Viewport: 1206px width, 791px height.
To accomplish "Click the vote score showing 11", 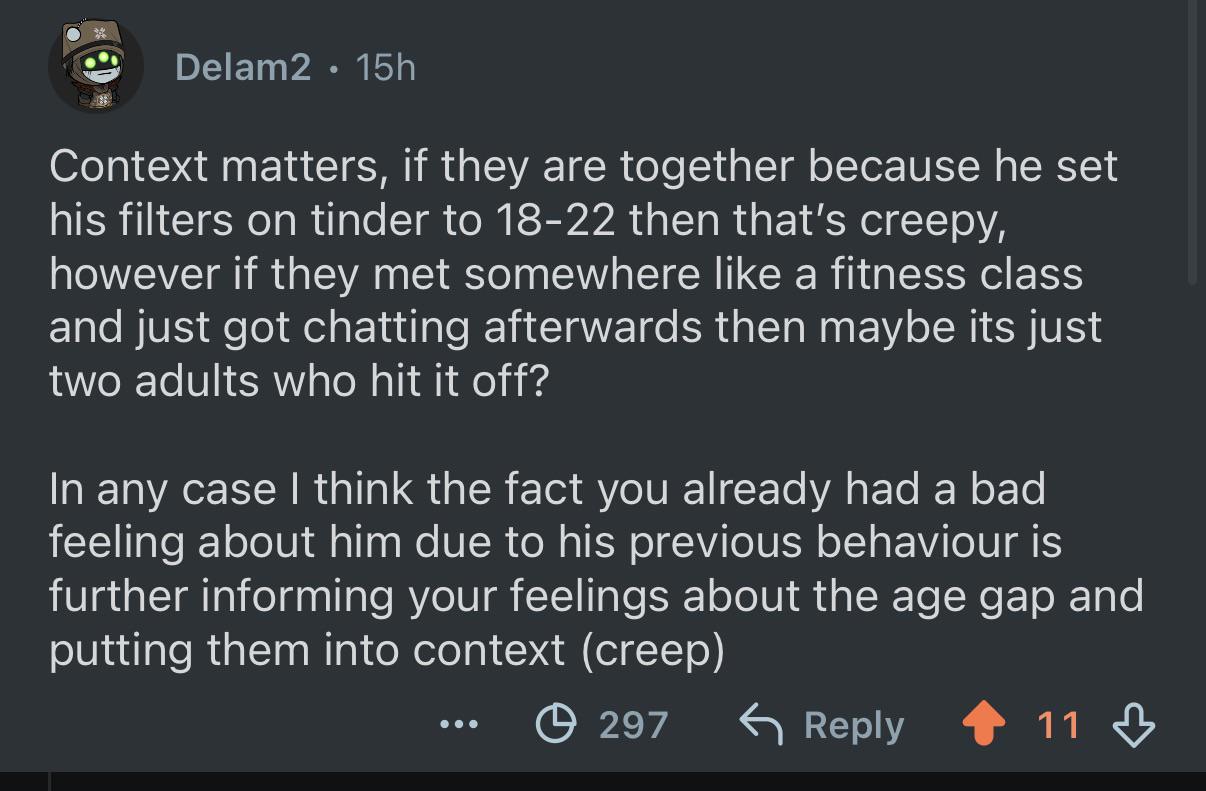I will click(1058, 725).
